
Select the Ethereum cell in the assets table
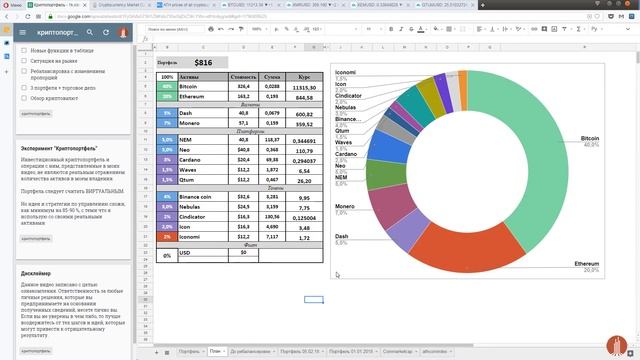203,97
